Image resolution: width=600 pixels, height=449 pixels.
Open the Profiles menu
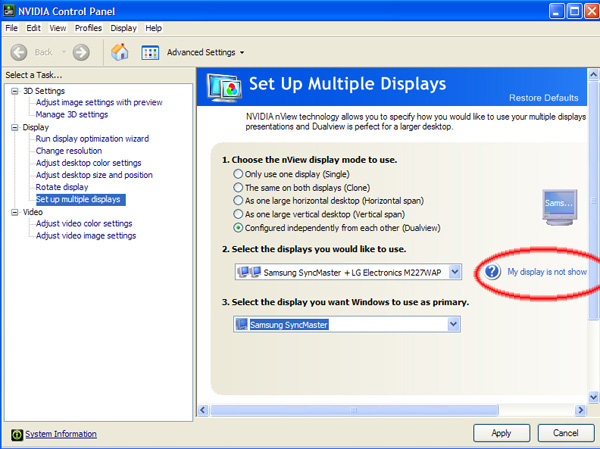click(88, 28)
